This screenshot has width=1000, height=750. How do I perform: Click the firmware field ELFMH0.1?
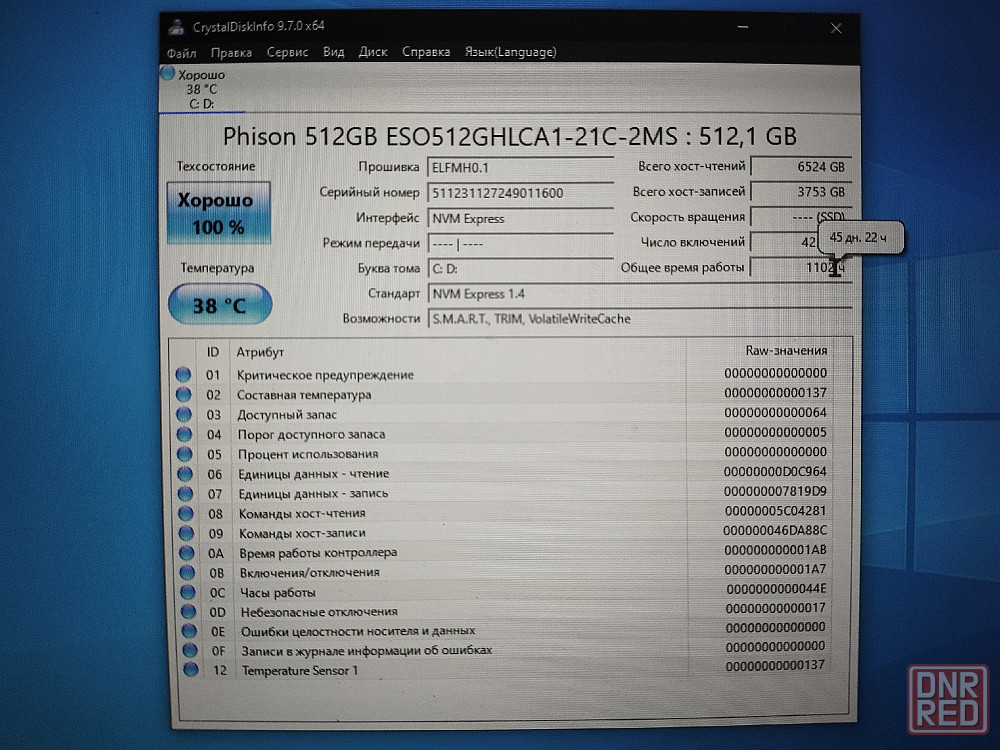520,168
